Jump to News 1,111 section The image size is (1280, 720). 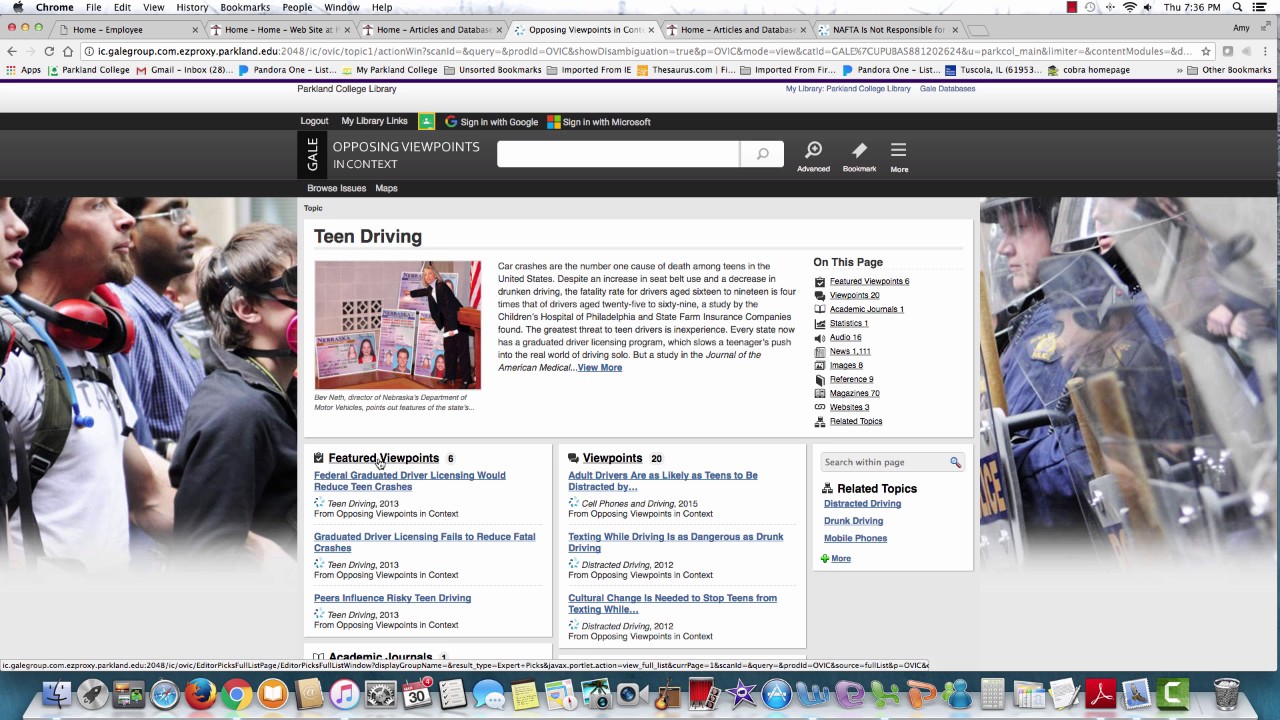click(850, 351)
